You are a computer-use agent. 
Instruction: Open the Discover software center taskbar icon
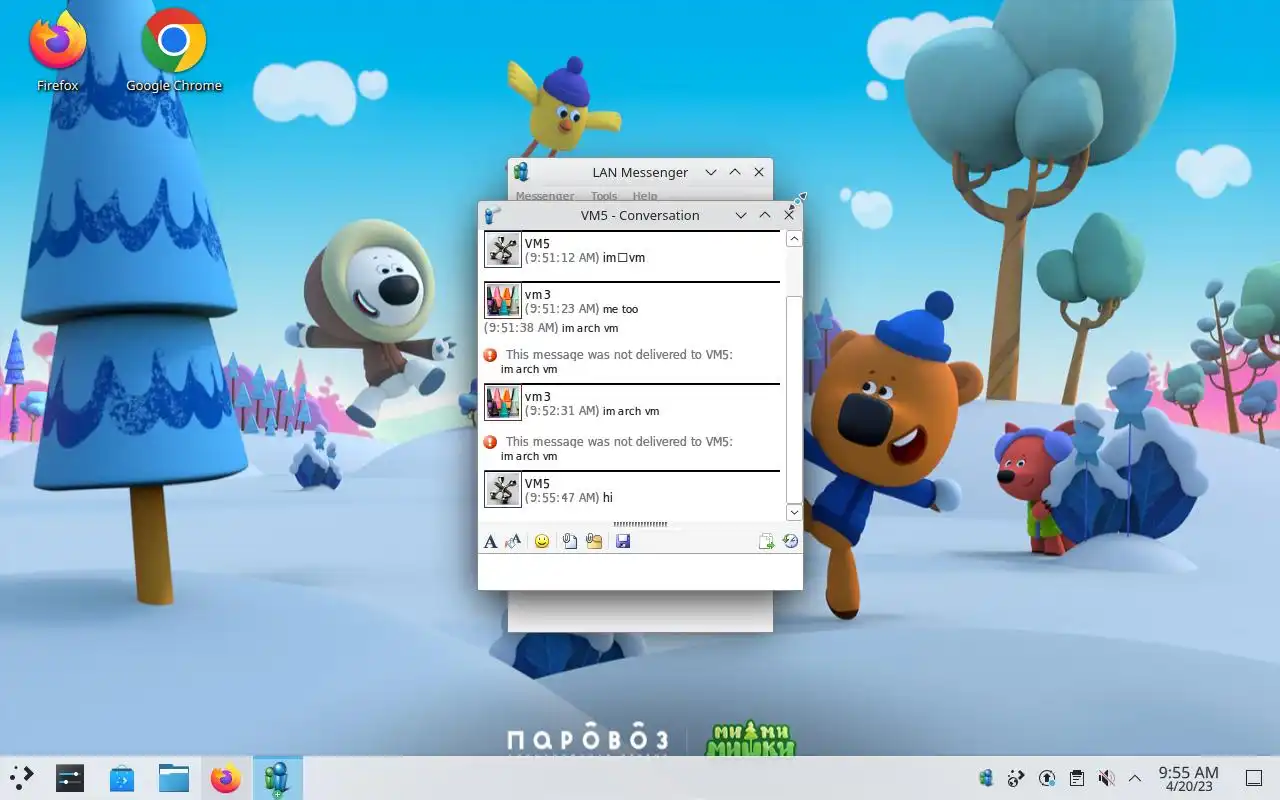[x=121, y=777]
